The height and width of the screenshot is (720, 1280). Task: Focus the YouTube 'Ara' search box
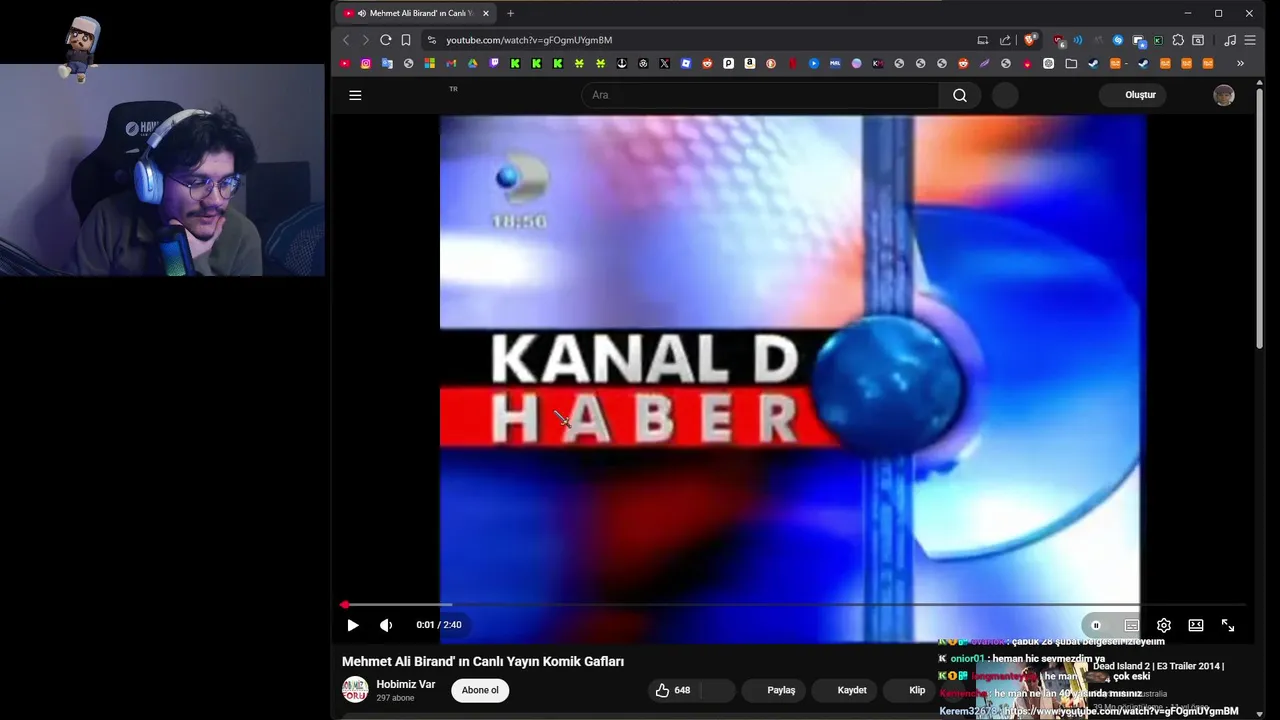pyautogui.click(x=760, y=95)
